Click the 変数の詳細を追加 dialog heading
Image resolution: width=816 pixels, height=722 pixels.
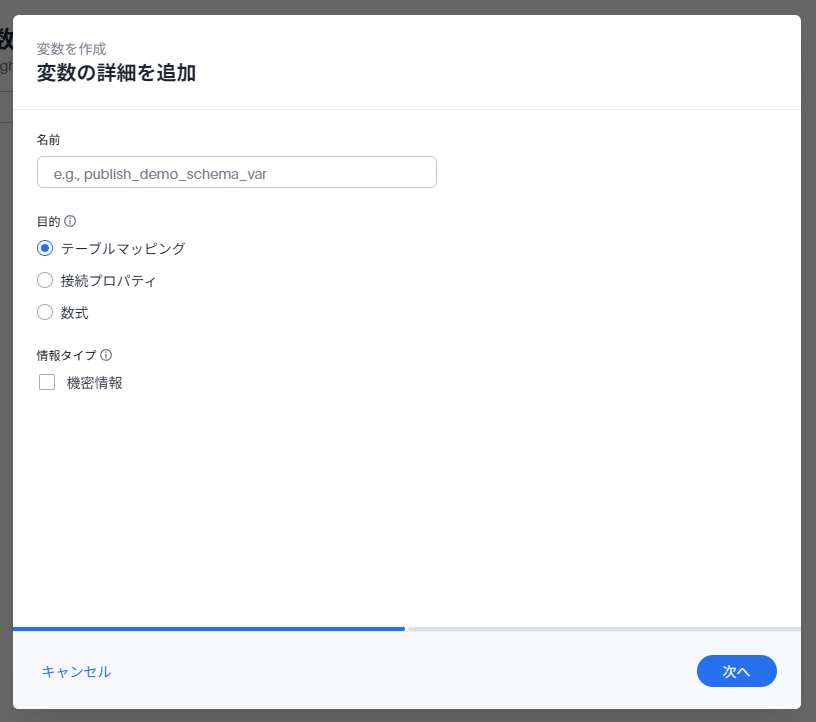click(116, 72)
